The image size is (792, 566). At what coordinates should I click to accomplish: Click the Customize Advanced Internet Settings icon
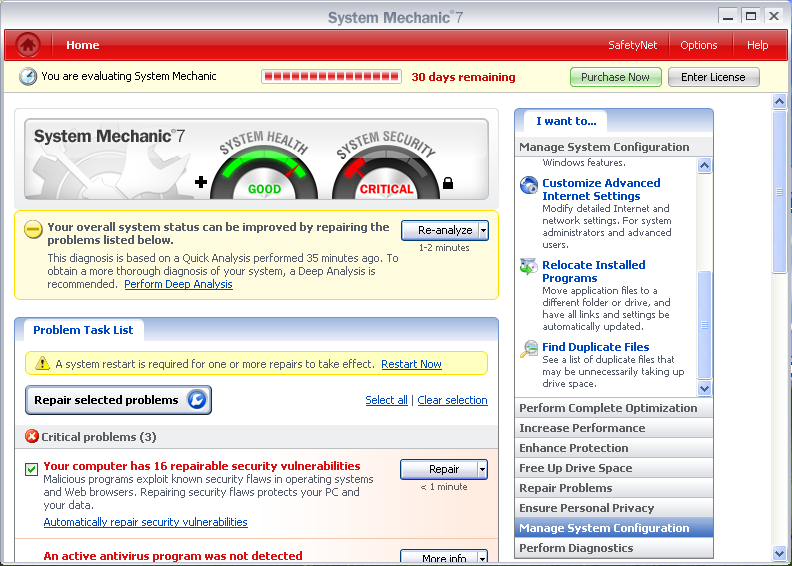pyautogui.click(x=529, y=185)
